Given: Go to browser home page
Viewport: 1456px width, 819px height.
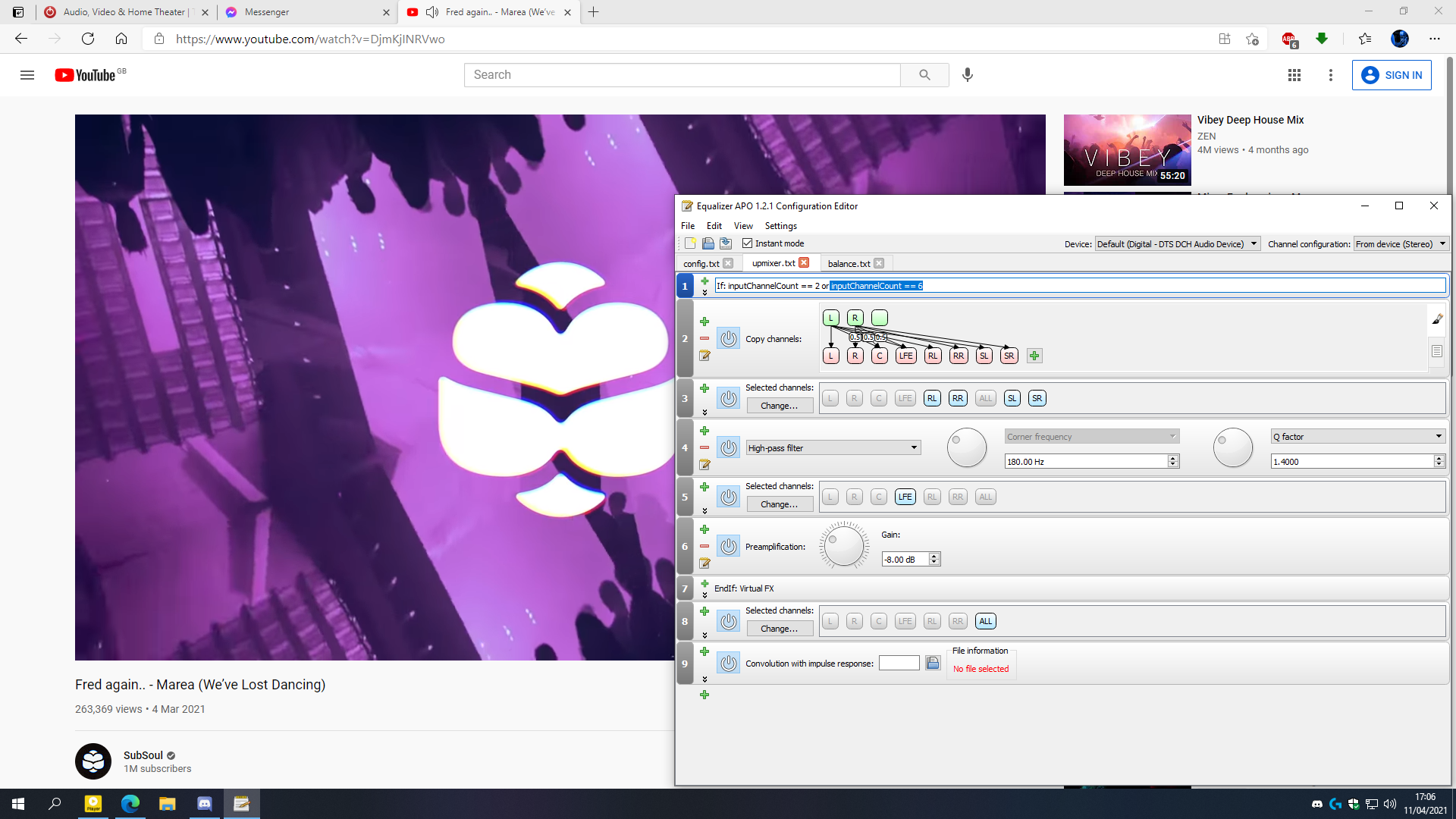Looking at the screenshot, I should click(121, 39).
